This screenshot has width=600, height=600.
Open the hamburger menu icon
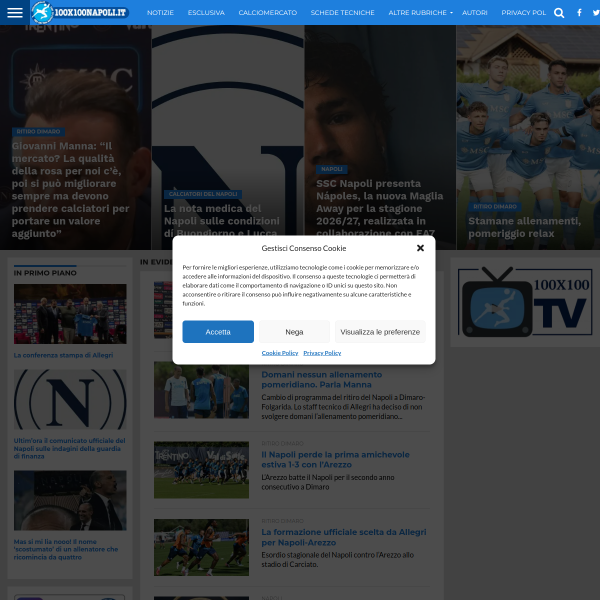[15, 13]
